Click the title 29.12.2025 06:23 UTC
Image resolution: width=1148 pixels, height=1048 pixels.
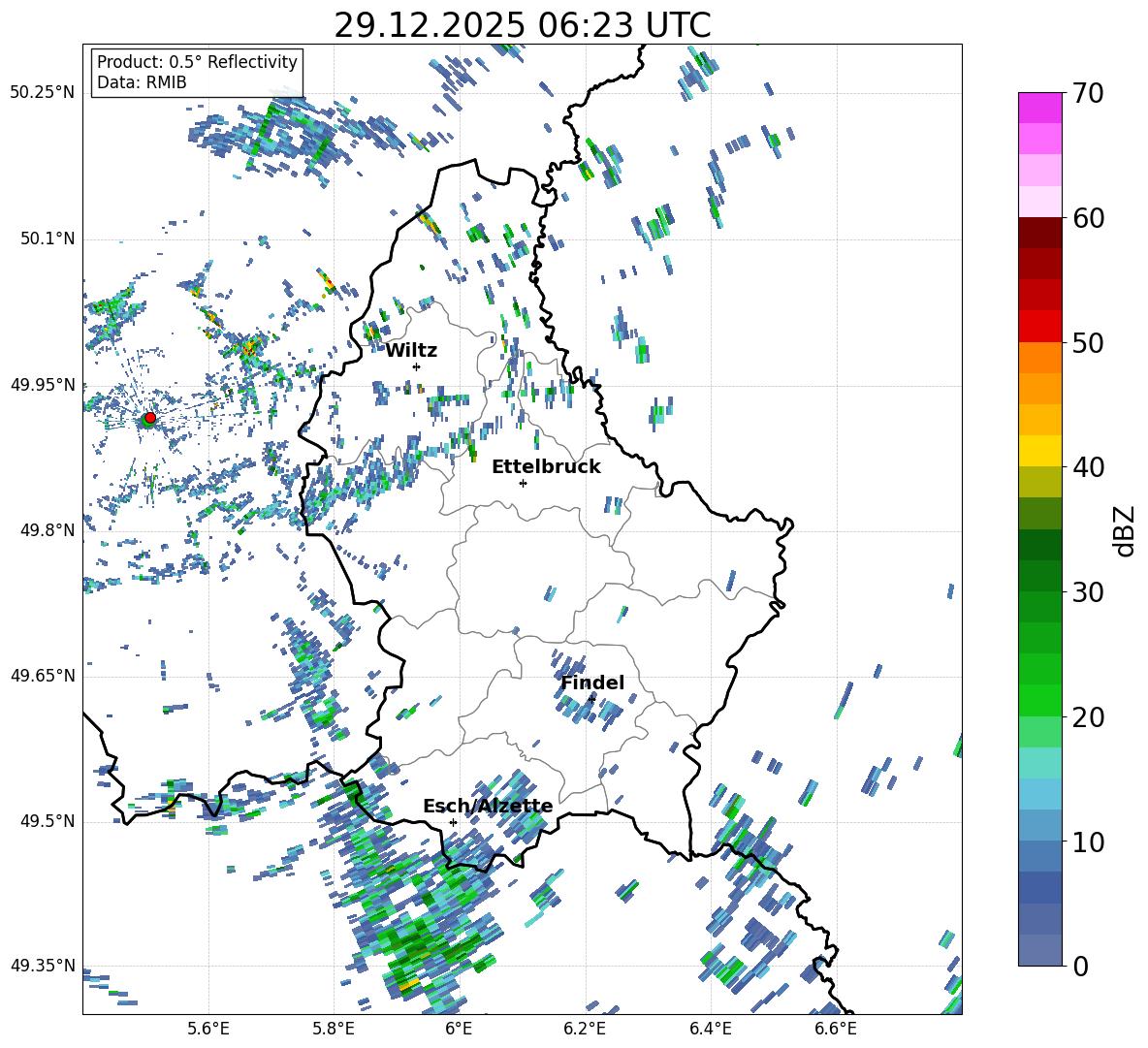click(522, 25)
